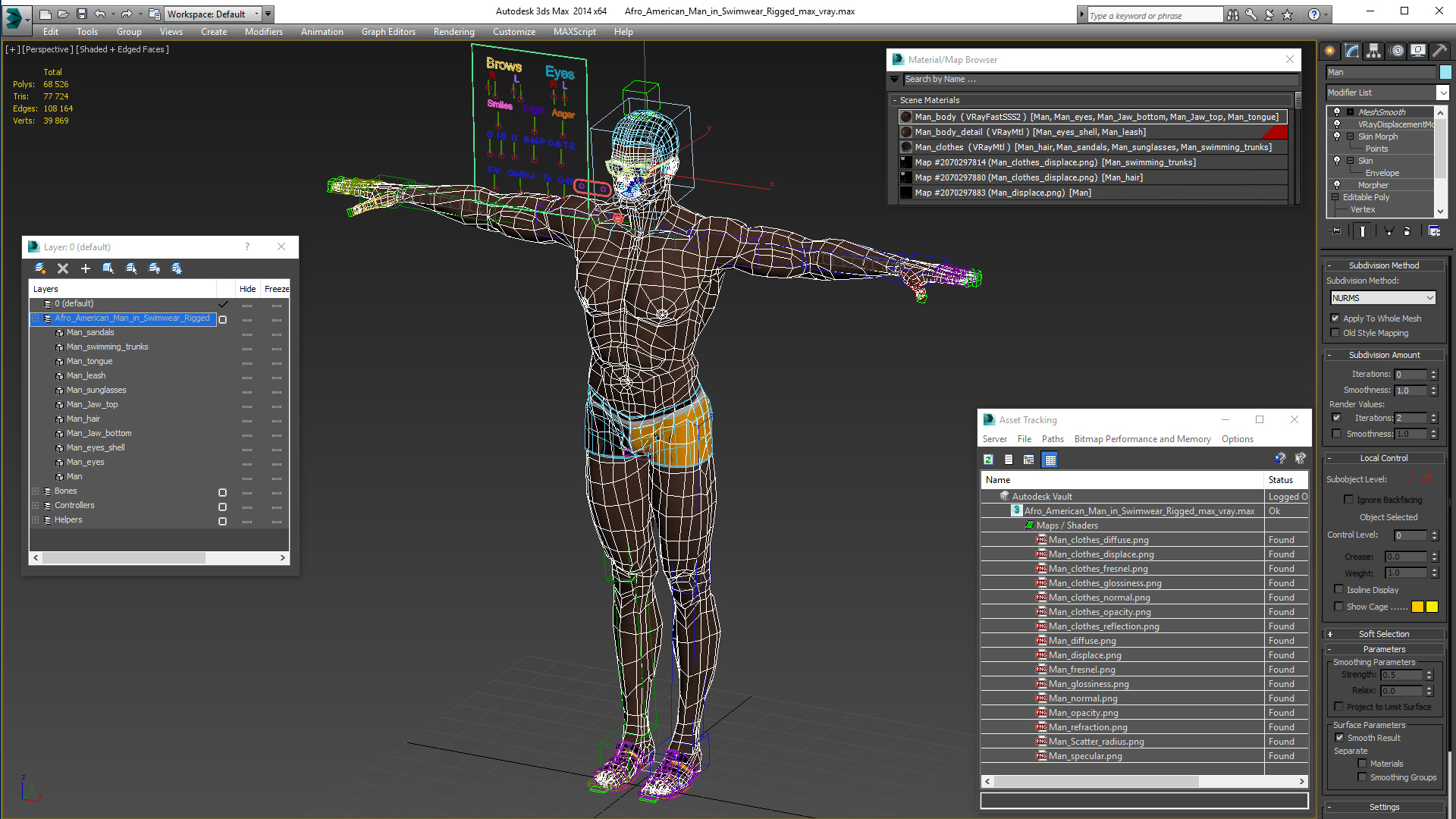Toggle Isoline Display checkbox
The height and width of the screenshot is (819, 1456).
1339,589
